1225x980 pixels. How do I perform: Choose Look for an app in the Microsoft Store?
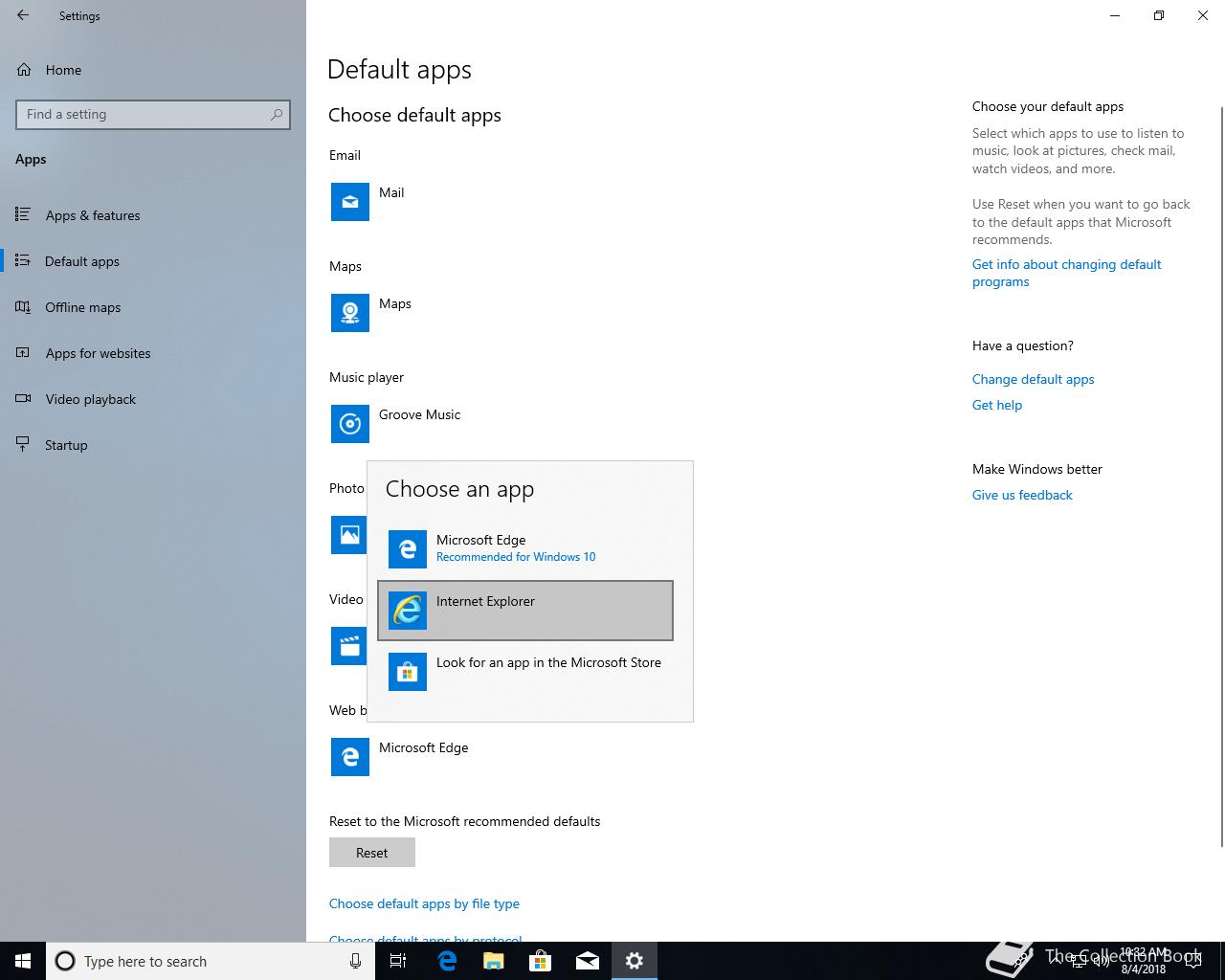[525, 672]
